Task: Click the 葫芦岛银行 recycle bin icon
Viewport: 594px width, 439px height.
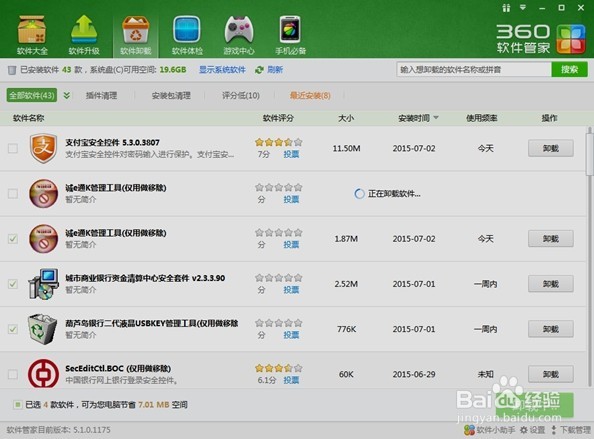Action: tap(42, 329)
